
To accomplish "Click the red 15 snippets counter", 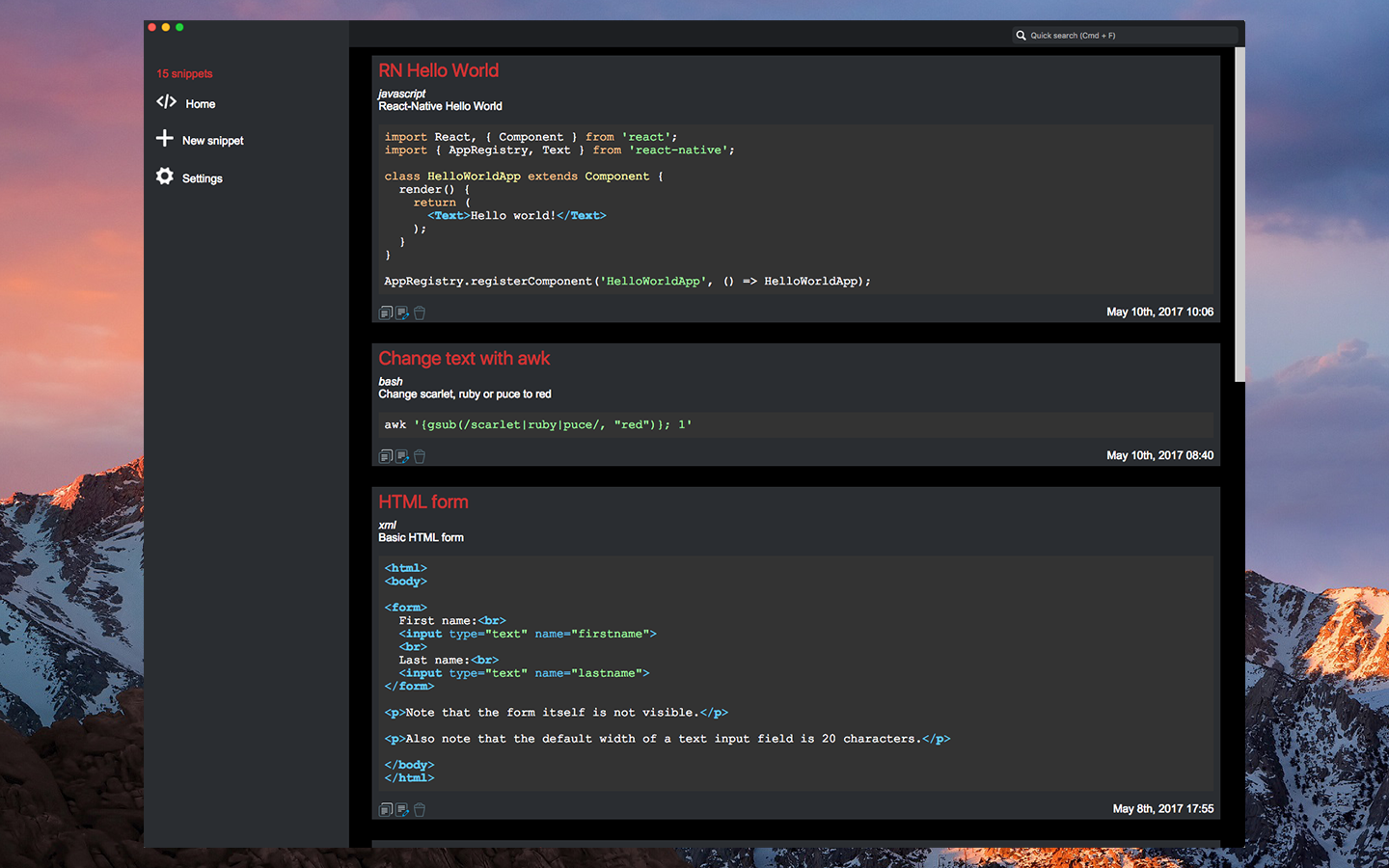I will pos(183,73).
